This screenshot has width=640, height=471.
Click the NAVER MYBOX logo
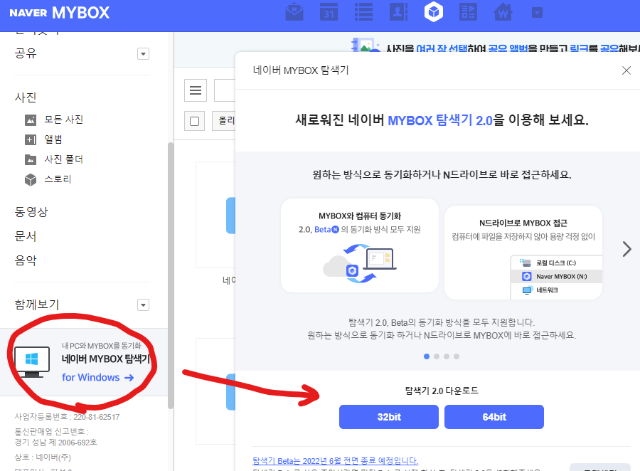coord(60,13)
